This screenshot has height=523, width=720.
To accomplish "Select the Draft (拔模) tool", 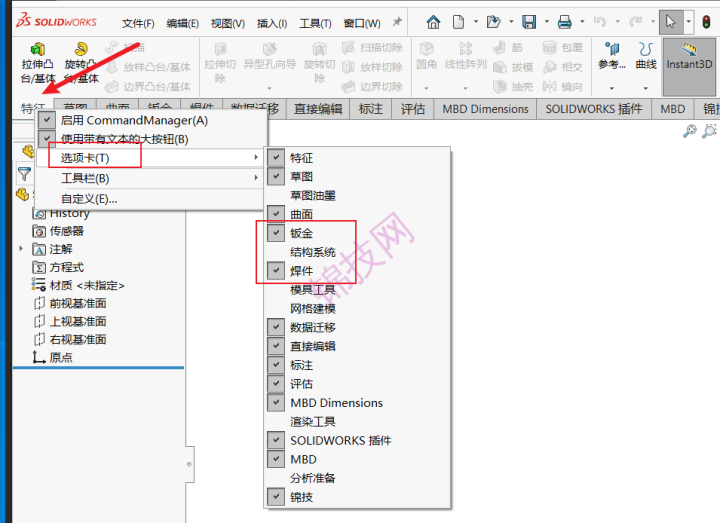I will (513, 67).
